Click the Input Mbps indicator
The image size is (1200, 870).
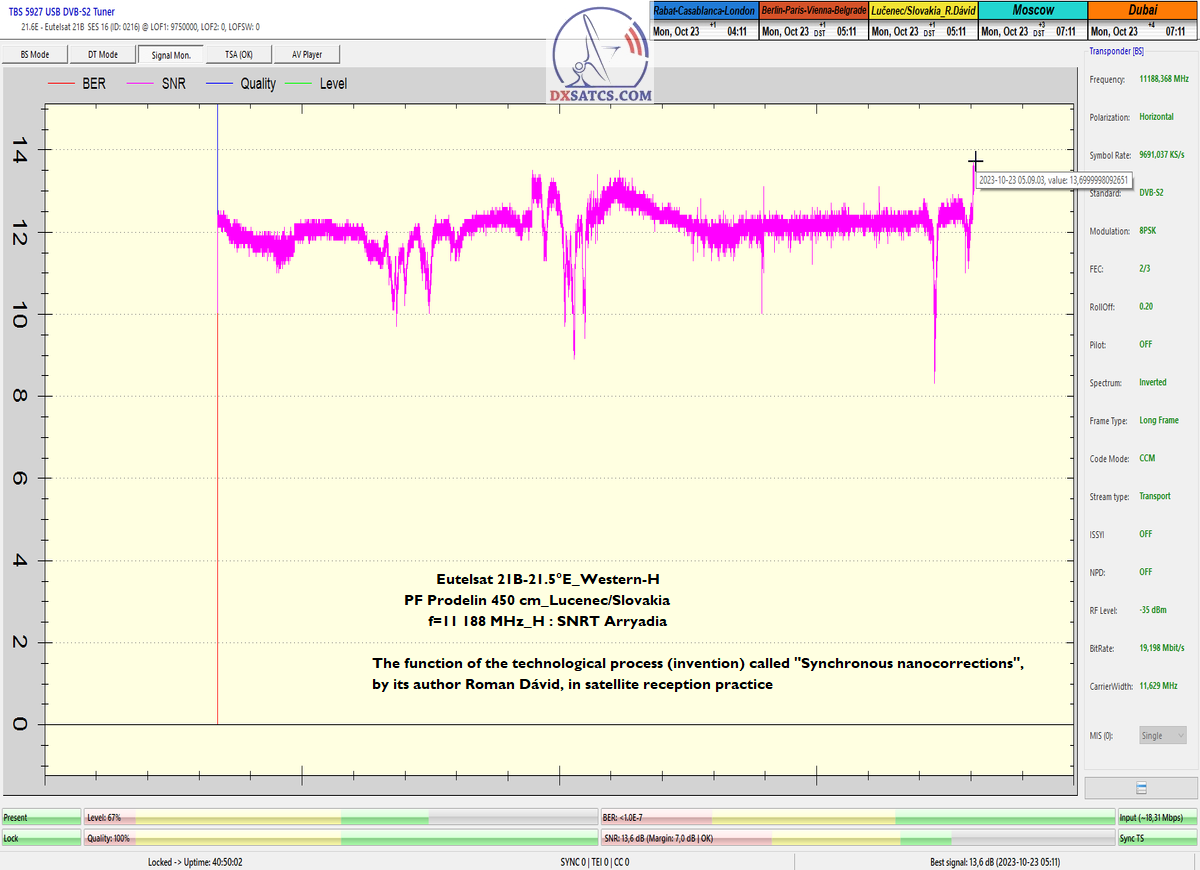1157,818
